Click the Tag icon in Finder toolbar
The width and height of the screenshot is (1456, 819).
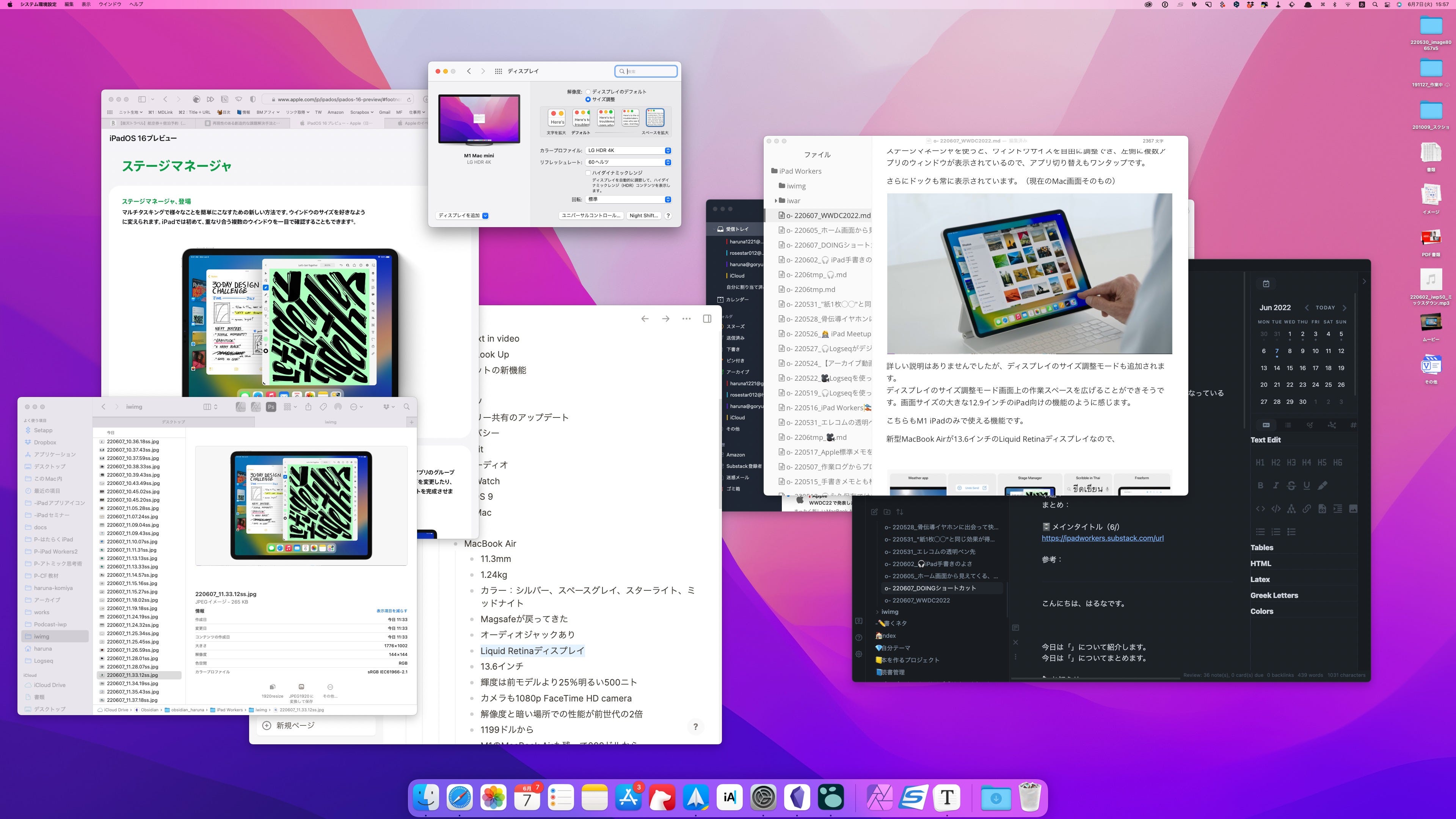323,407
